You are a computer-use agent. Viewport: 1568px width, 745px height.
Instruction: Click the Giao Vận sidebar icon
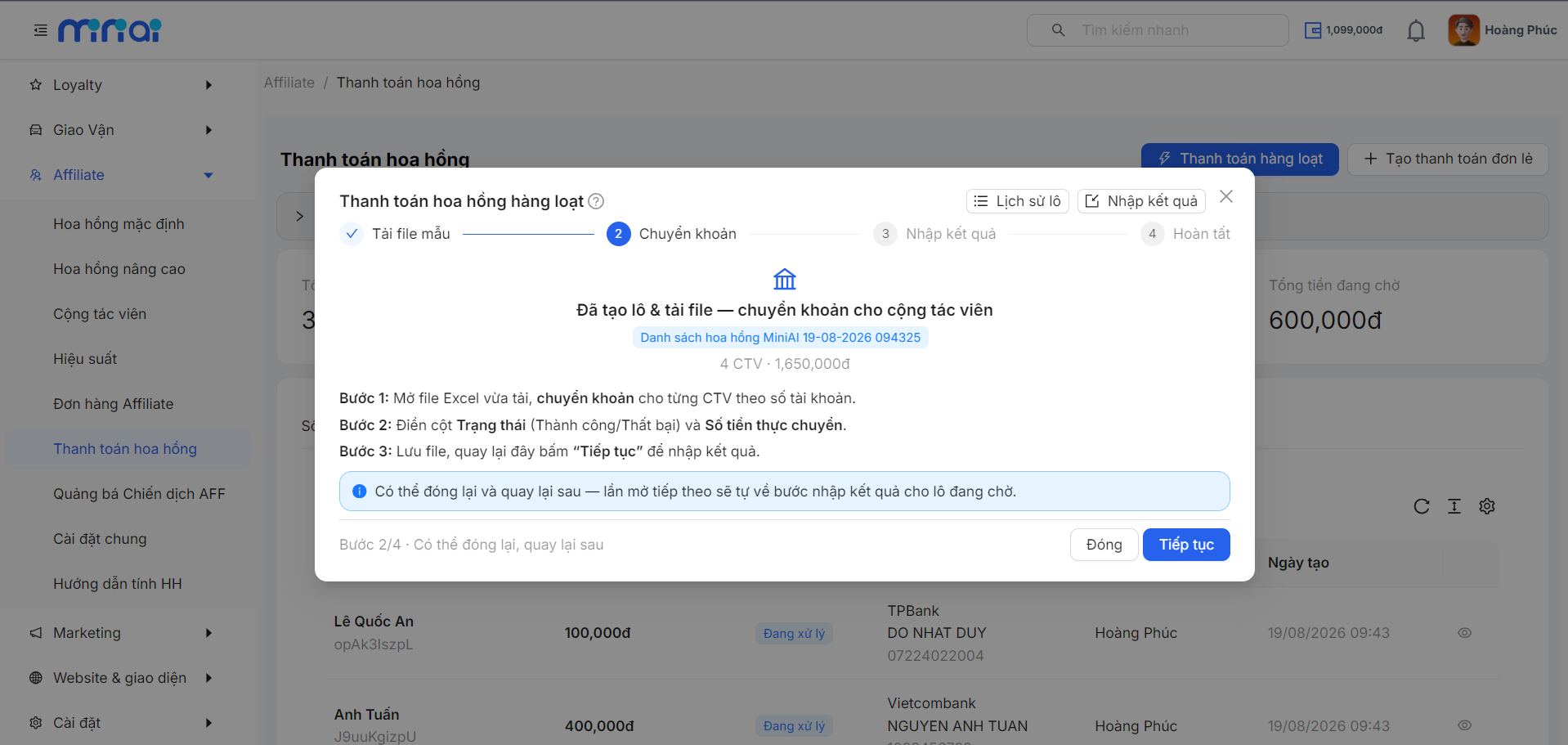(x=36, y=130)
